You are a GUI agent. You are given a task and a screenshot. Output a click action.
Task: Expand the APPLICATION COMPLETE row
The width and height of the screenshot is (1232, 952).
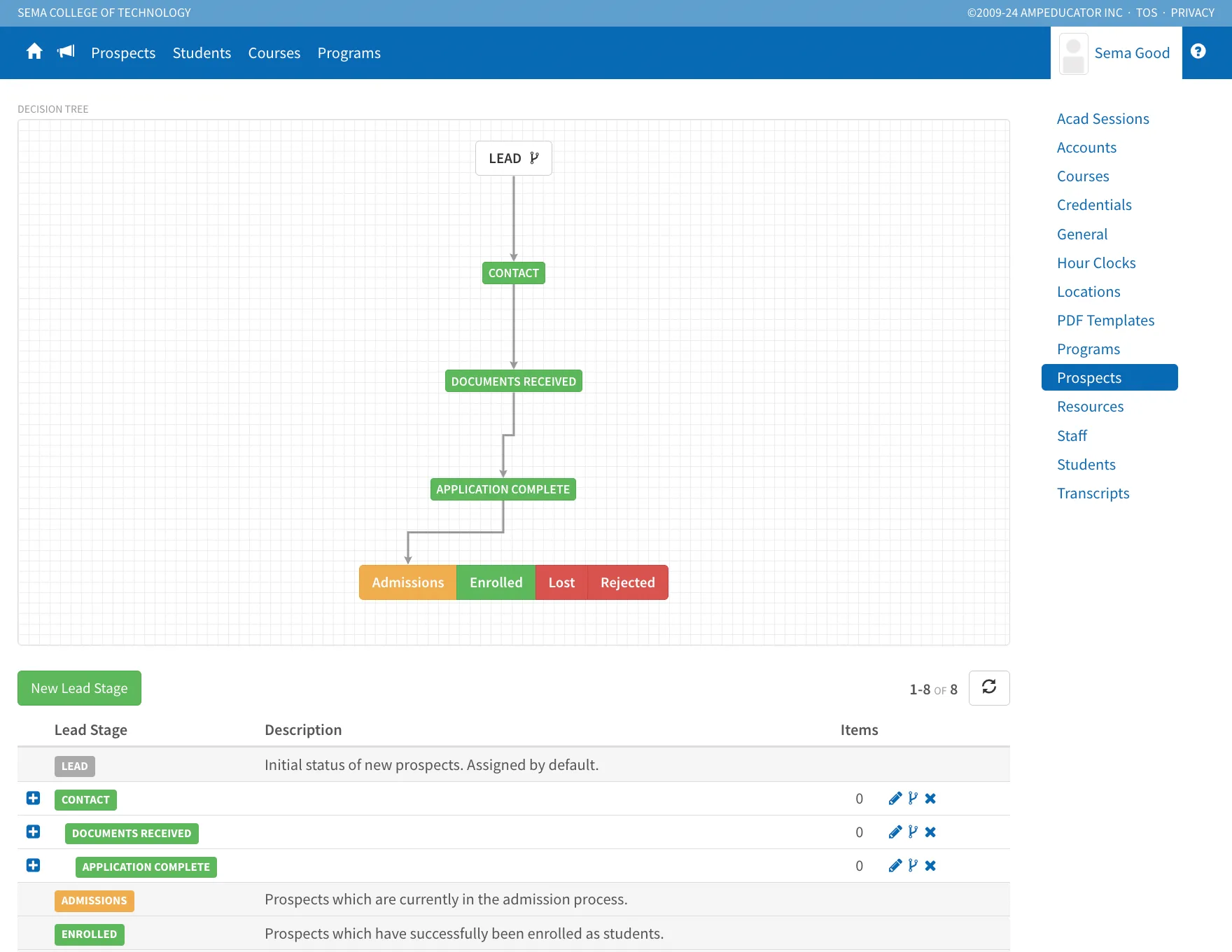(33, 865)
